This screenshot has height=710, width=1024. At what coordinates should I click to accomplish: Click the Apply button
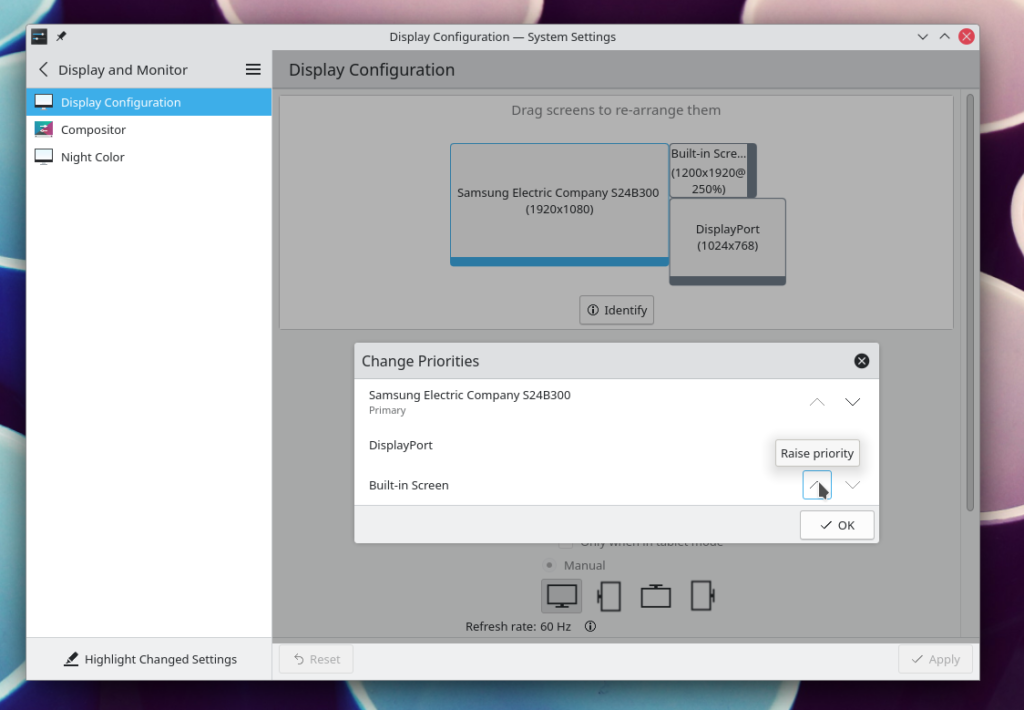coord(935,659)
